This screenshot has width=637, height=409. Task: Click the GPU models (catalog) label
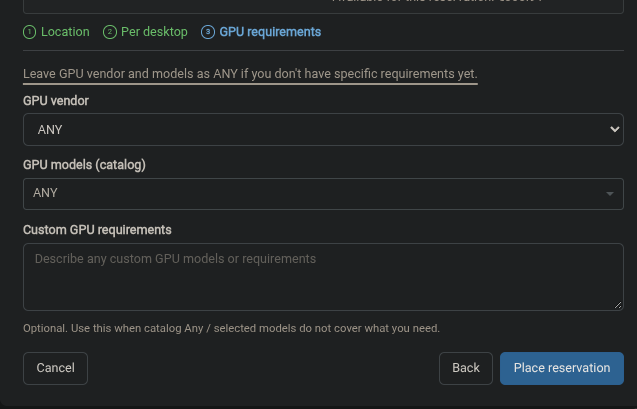point(84,165)
